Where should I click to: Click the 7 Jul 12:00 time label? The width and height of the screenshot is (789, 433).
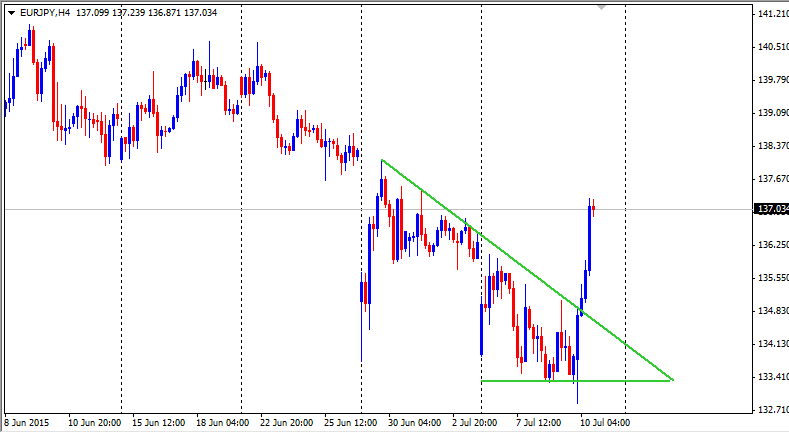tap(538, 422)
